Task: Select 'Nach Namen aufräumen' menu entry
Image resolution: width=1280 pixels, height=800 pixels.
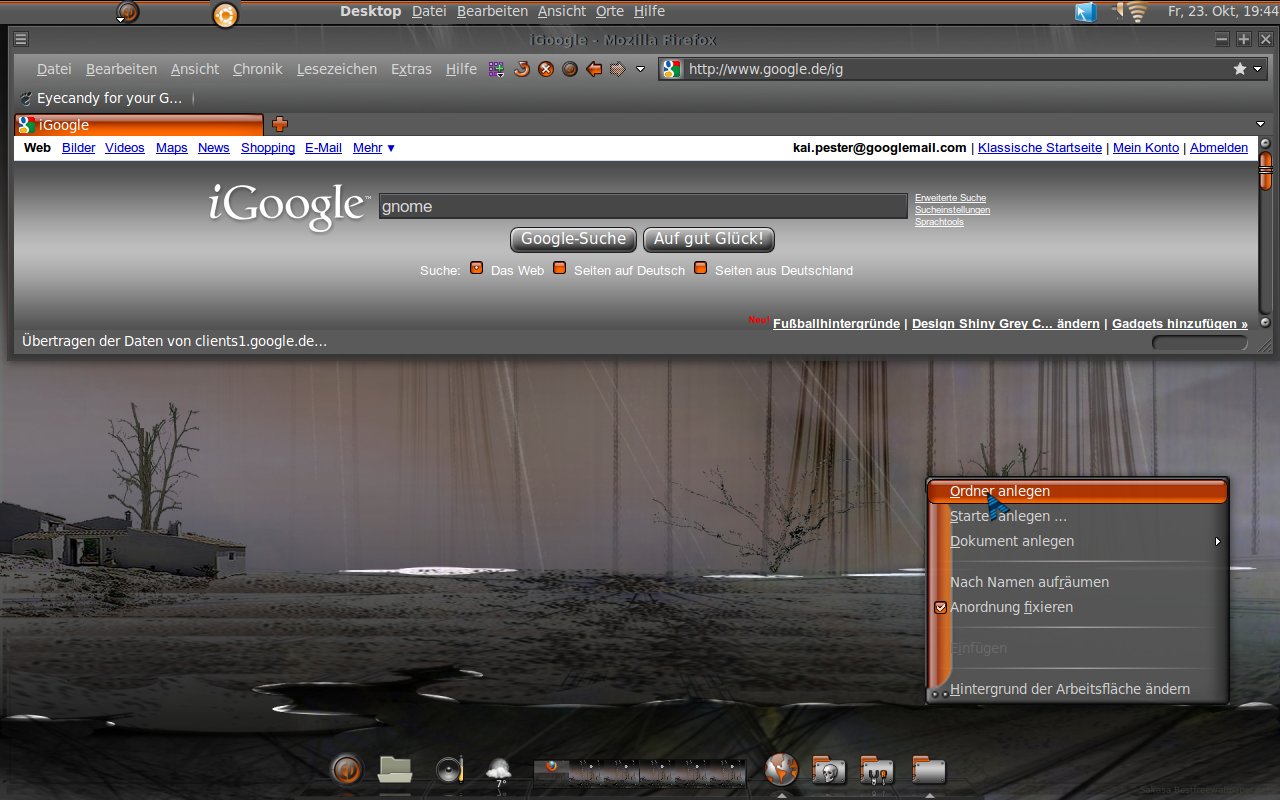Action: click(1077, 582)
